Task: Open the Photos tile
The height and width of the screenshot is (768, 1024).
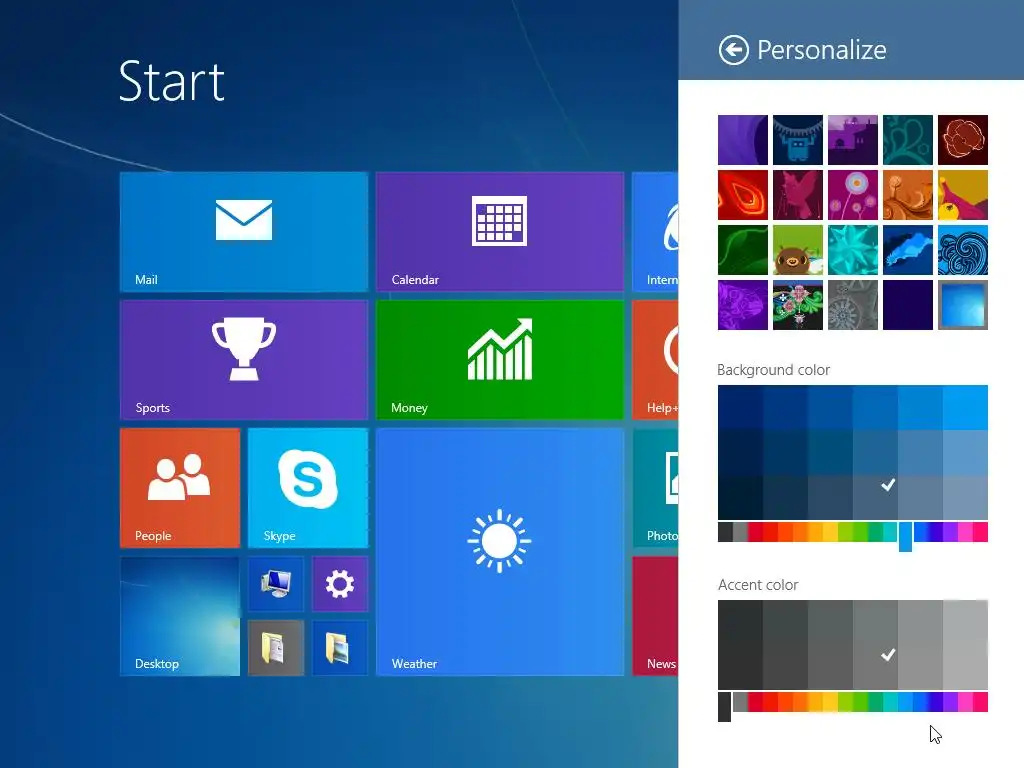Action: click(655, 488)
